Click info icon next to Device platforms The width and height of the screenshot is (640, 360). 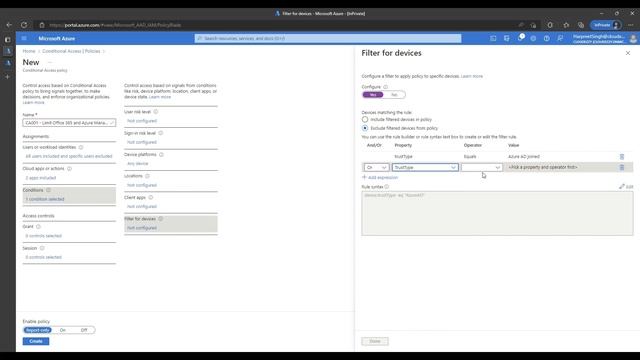(161, 154)
